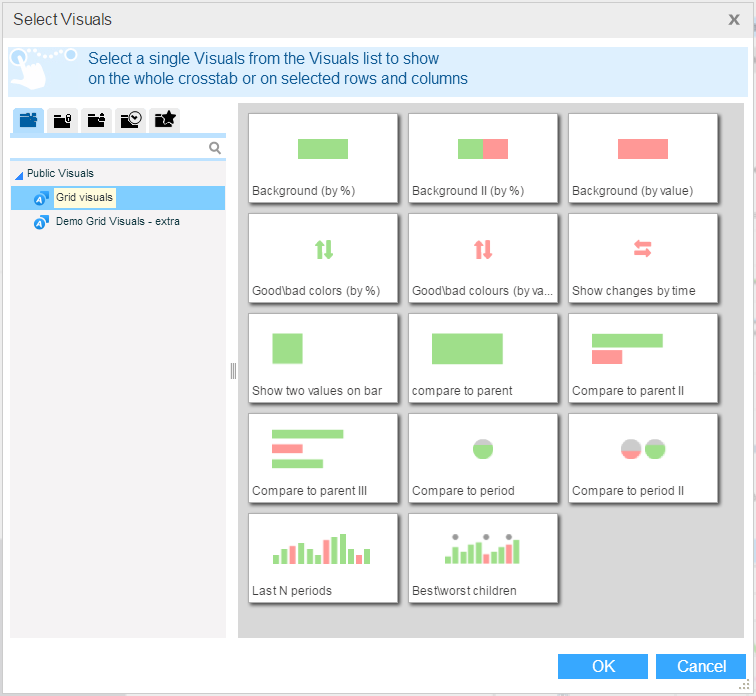The height and width of the screenshot is (696, 756).
Task: Select Grid visuals in the tree
Action: [x=84, y=198]
